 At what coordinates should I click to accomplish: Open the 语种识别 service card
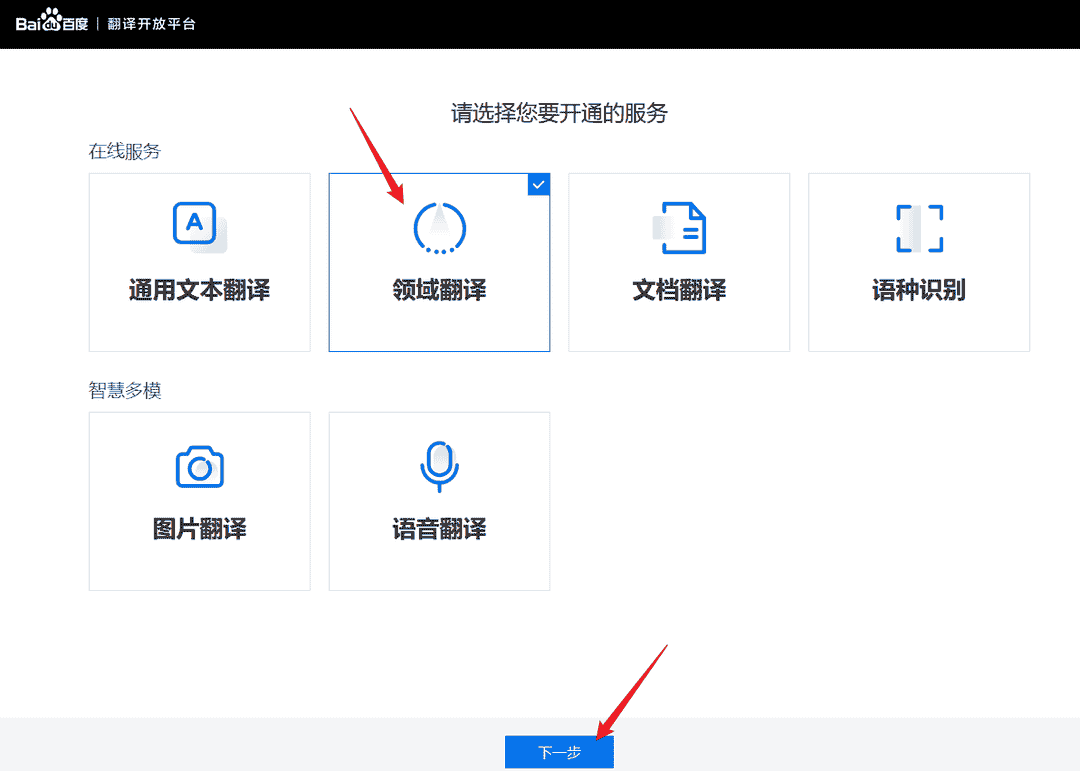click(x=918, y=262)
